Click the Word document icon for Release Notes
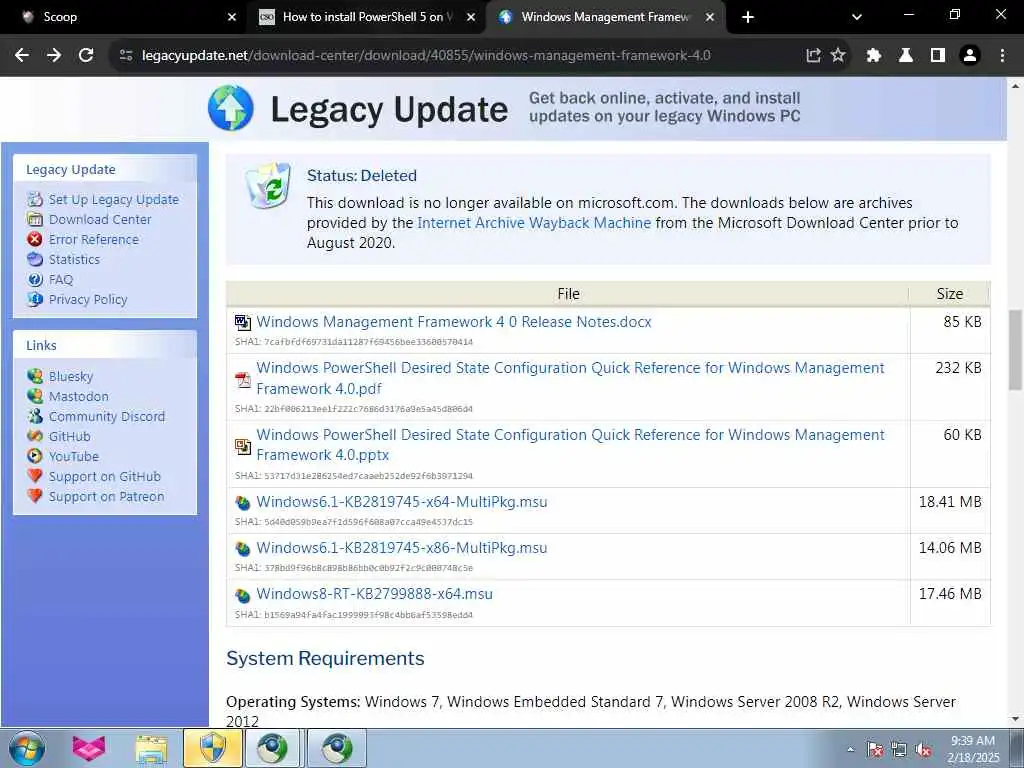 point(243,322)
